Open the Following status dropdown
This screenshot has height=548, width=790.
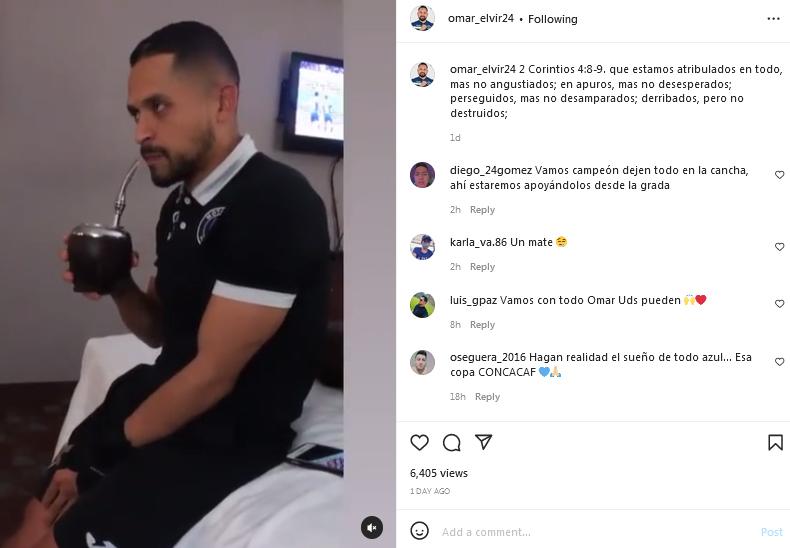coord(552,19)
